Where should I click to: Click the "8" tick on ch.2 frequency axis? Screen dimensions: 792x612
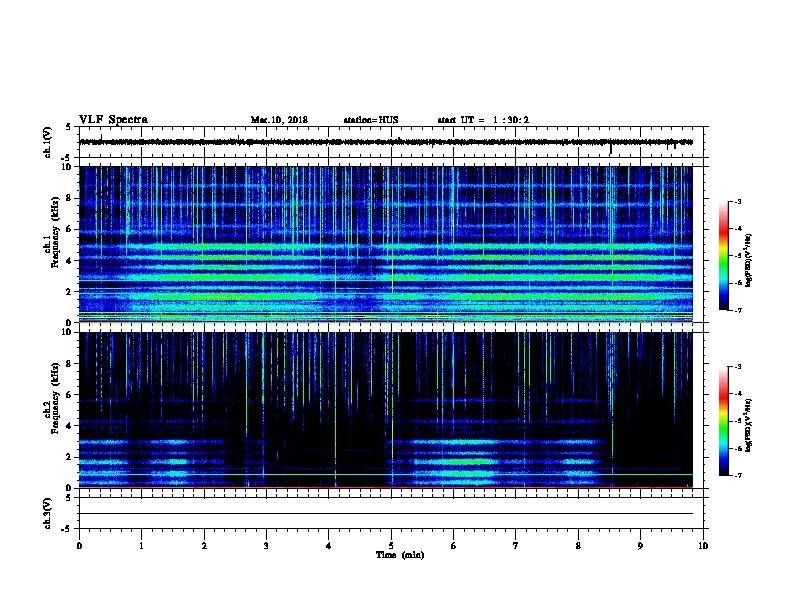pos(71,364)
